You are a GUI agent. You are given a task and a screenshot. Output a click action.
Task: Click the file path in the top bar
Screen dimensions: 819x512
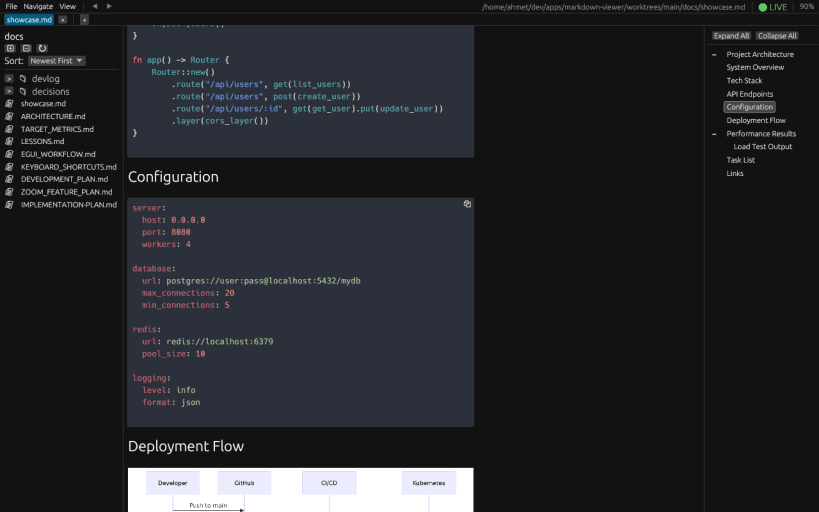point(613,7)
